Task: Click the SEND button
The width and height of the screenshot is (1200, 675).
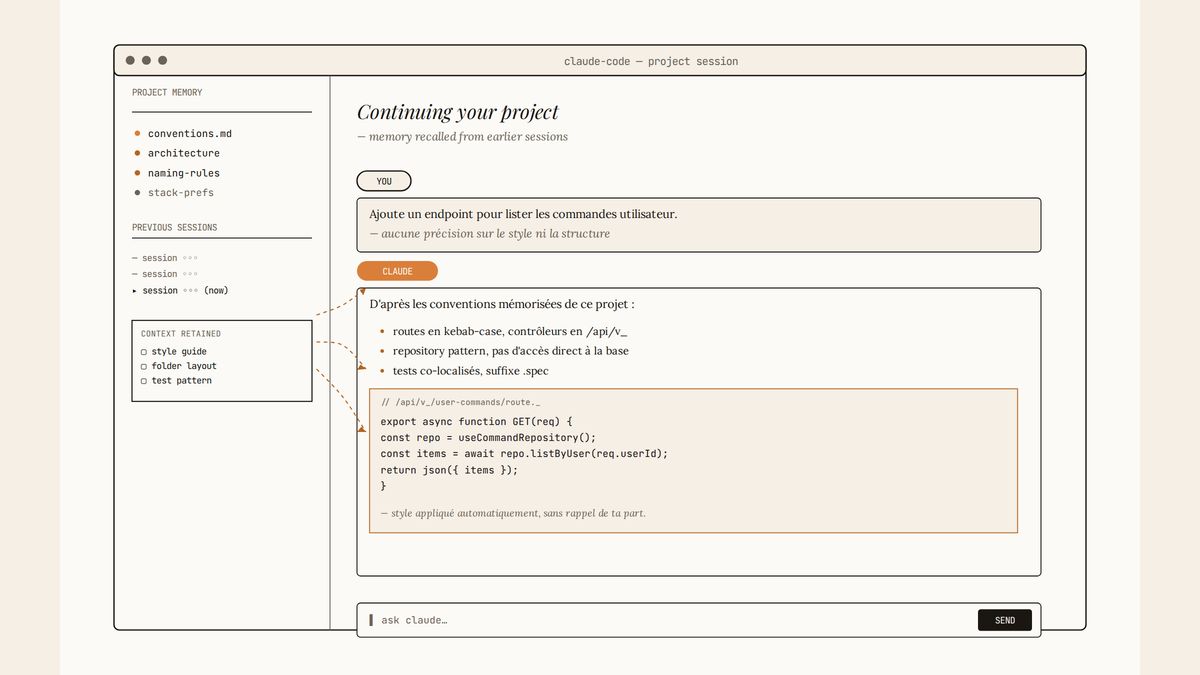Action: coord(1005,620)
